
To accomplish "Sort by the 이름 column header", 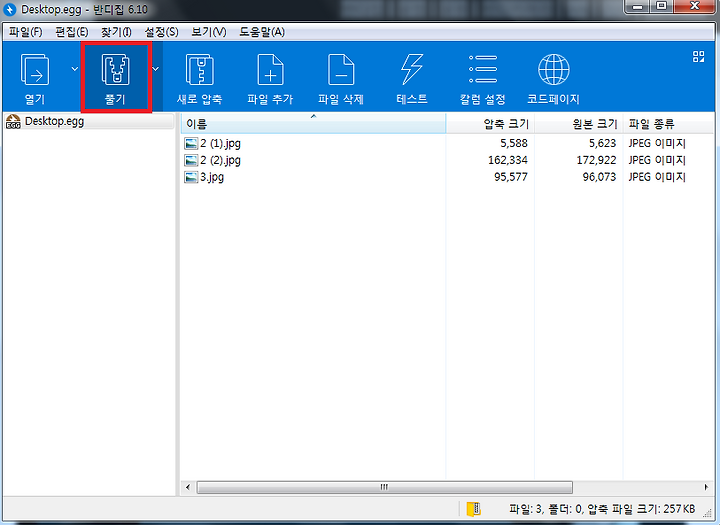I will pos(313,124).
